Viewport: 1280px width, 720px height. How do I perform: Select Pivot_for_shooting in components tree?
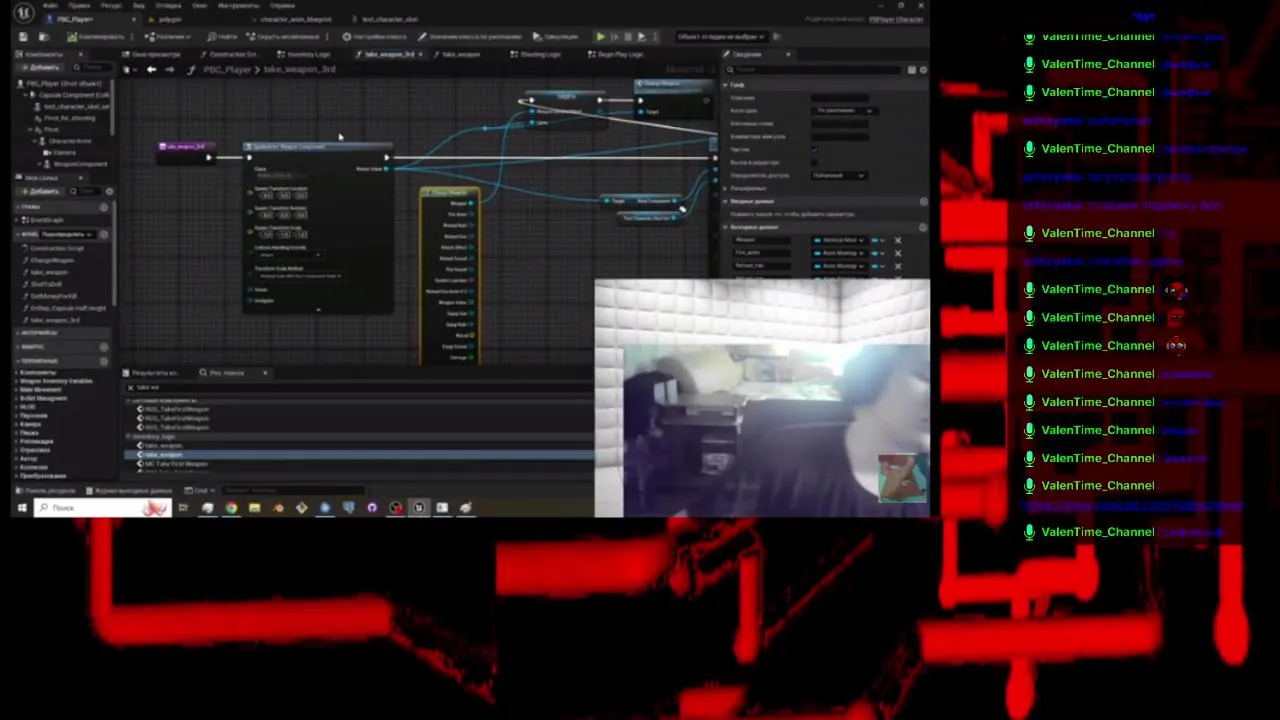pyautogui.click(x=69, y=118)
